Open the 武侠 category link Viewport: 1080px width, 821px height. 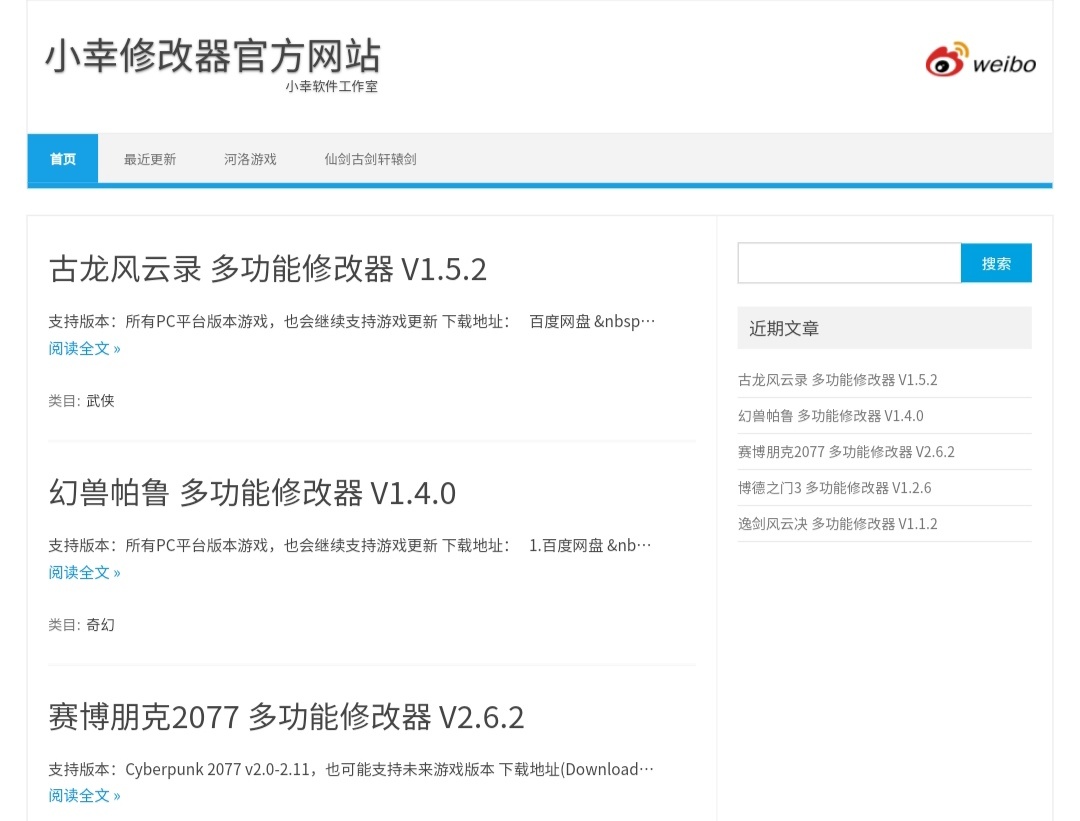(101, 401)
